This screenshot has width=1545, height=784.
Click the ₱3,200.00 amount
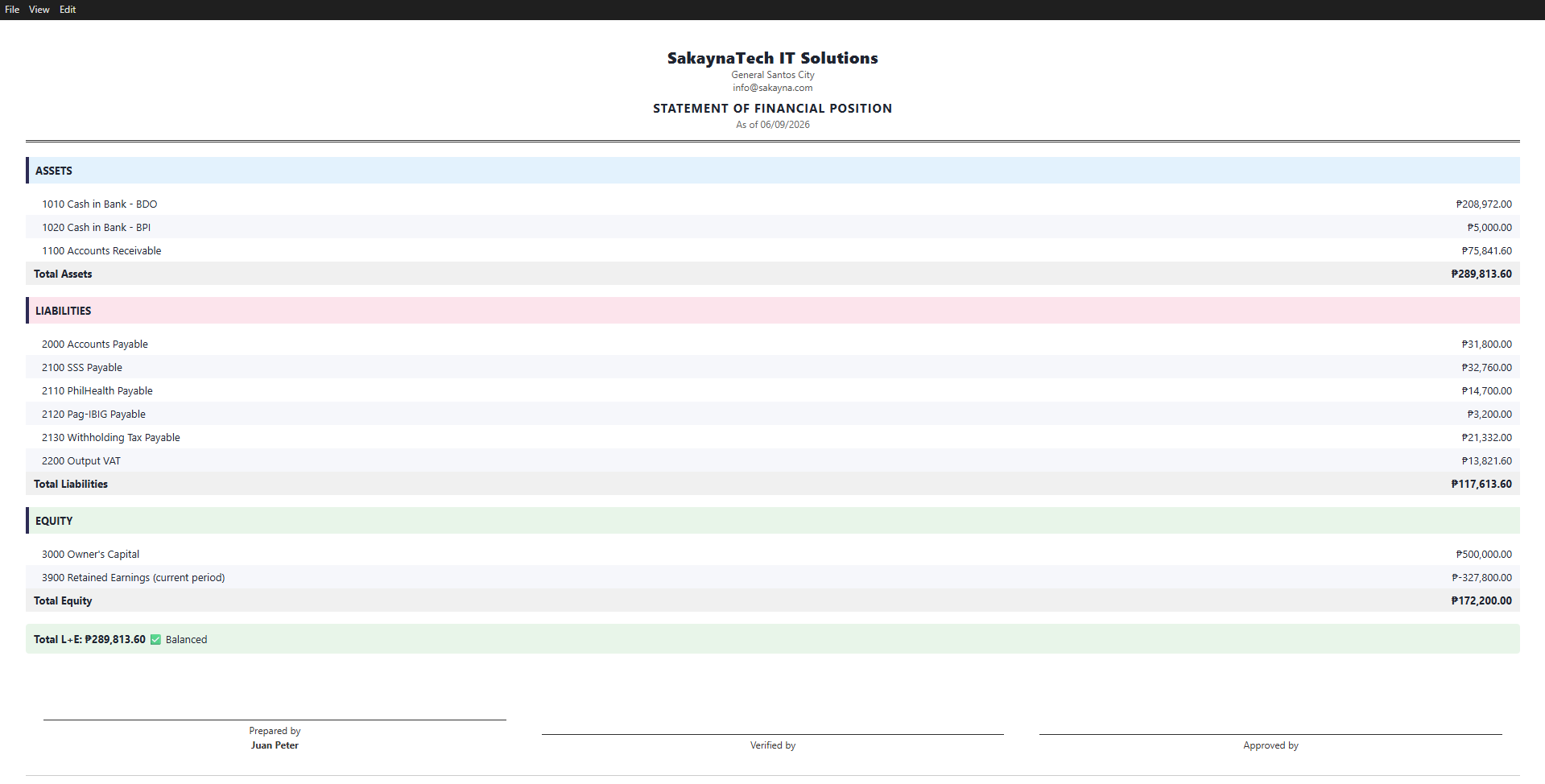click(1489, 415)
